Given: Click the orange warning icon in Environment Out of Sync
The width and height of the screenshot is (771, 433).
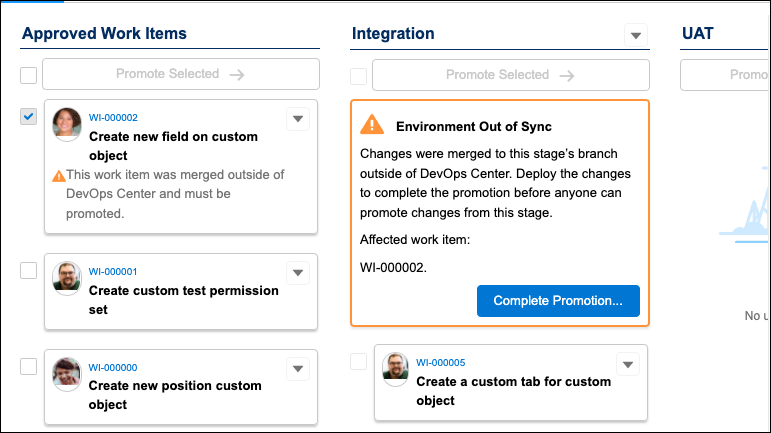Looking at the screenshot, I should click(372, 125).
